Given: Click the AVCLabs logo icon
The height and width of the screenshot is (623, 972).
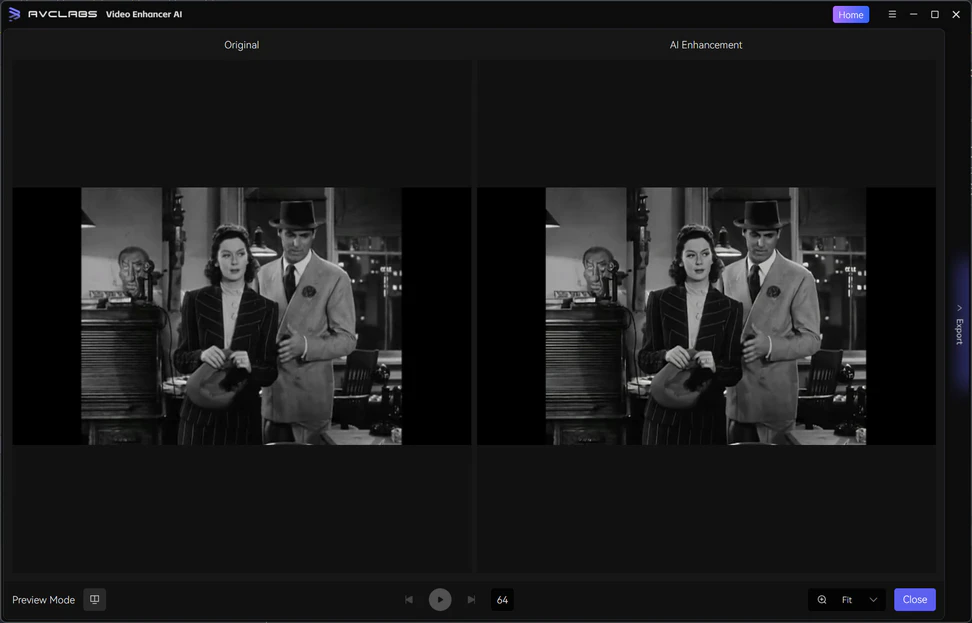Looking at the screenshot, I should tap(14, 14).
